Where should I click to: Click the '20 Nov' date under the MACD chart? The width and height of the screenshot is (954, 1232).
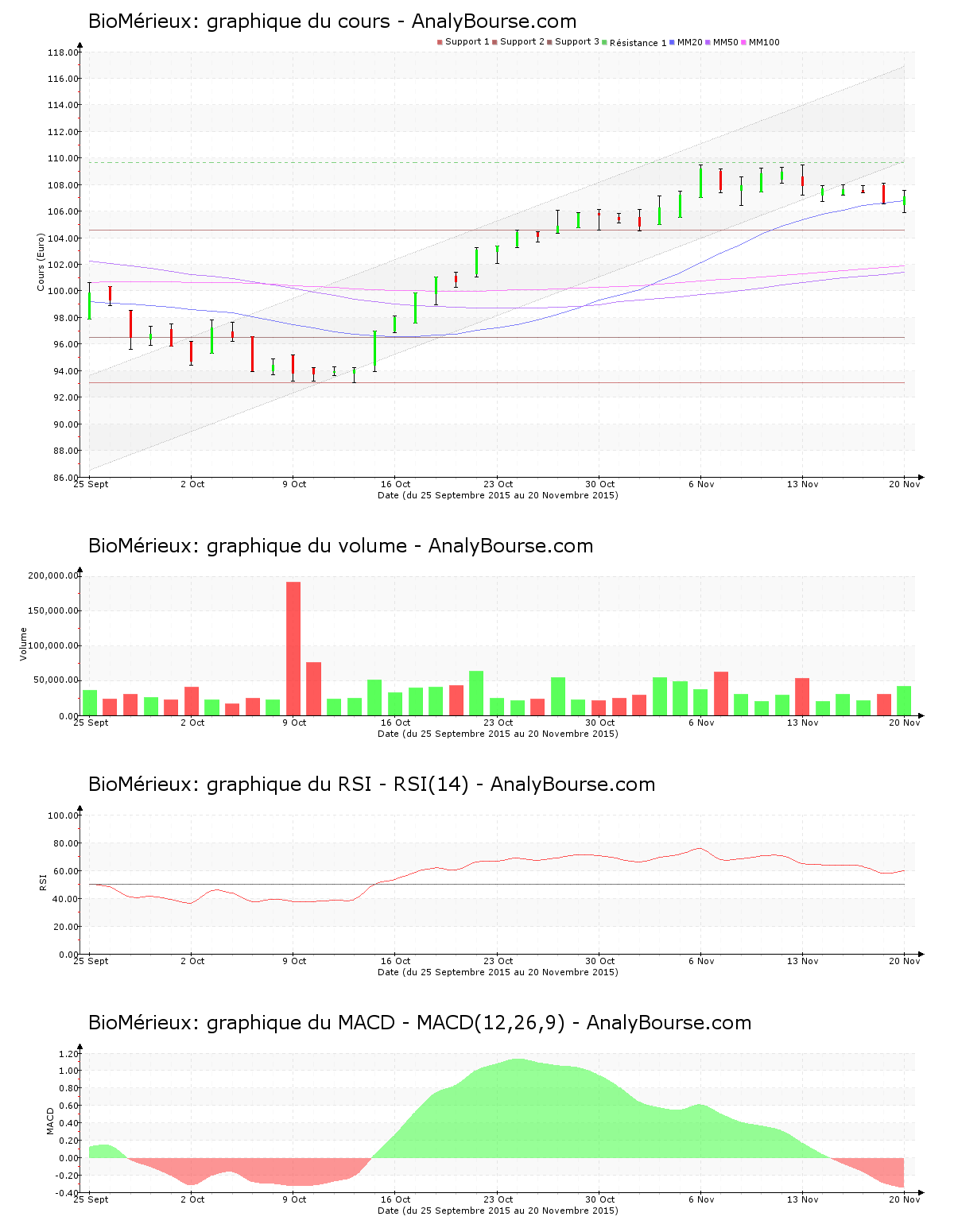(x=904, y=1199)
